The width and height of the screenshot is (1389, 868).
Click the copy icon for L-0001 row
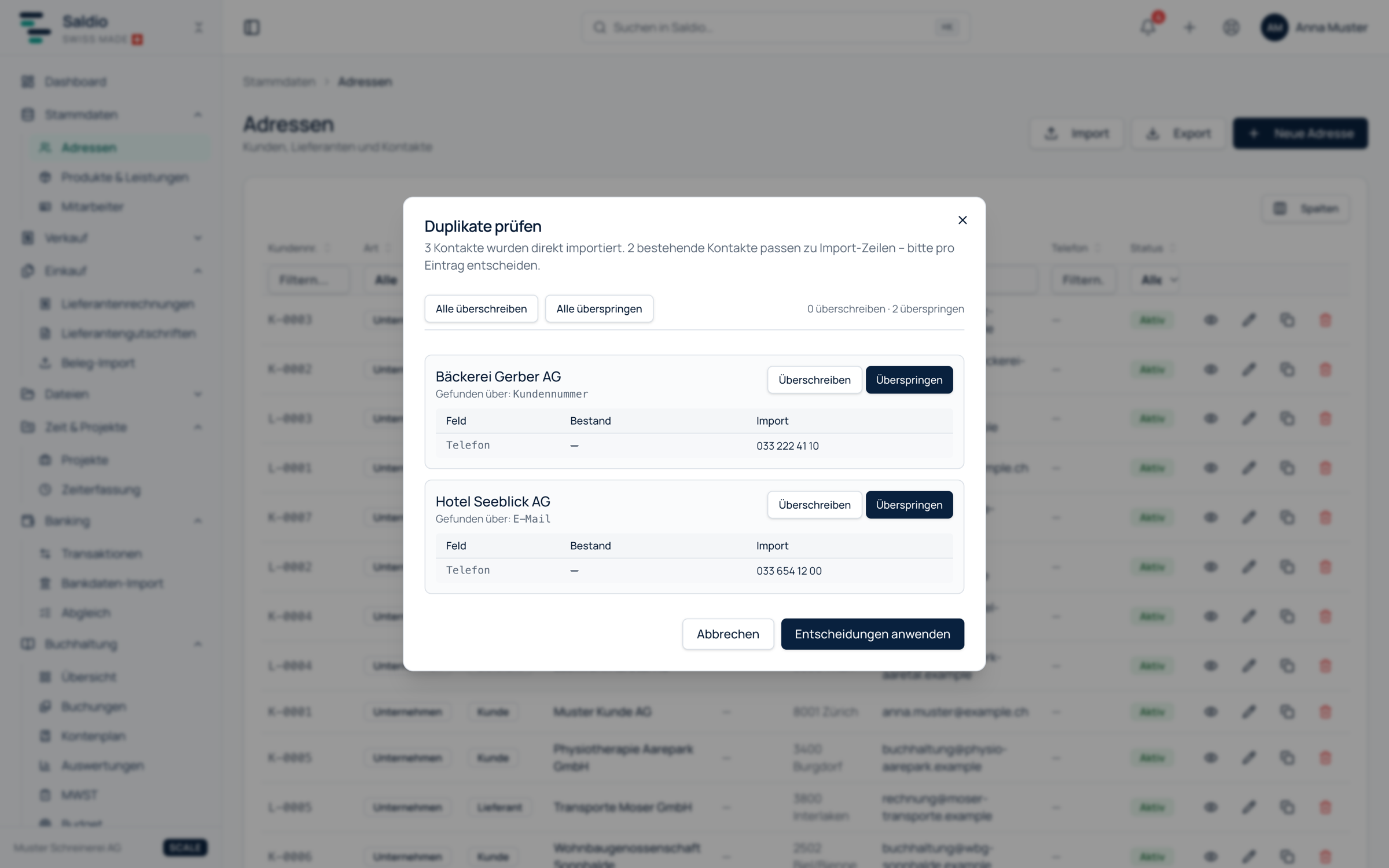click(1287, 468)
